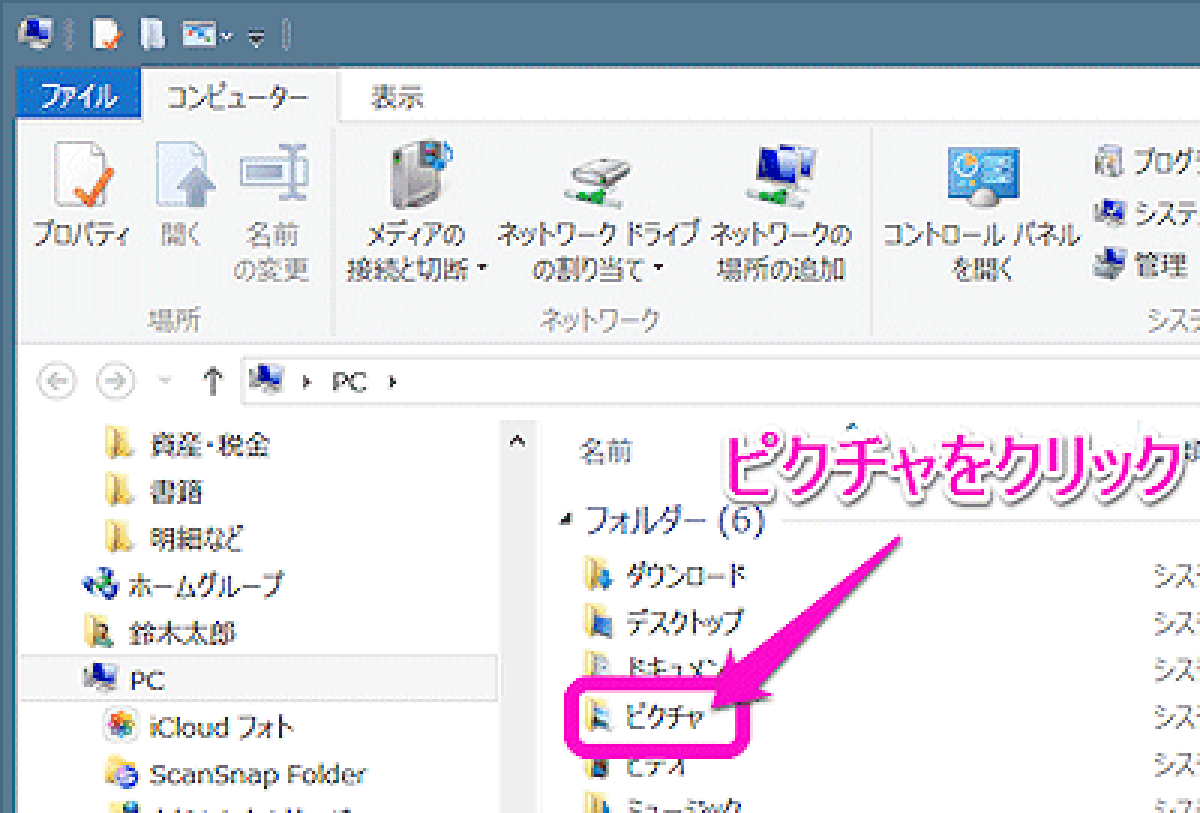The width and height of the screenshot is (1200, 813).
Task: Open the 明細など folder in the navigation pane
Action: 173,537
